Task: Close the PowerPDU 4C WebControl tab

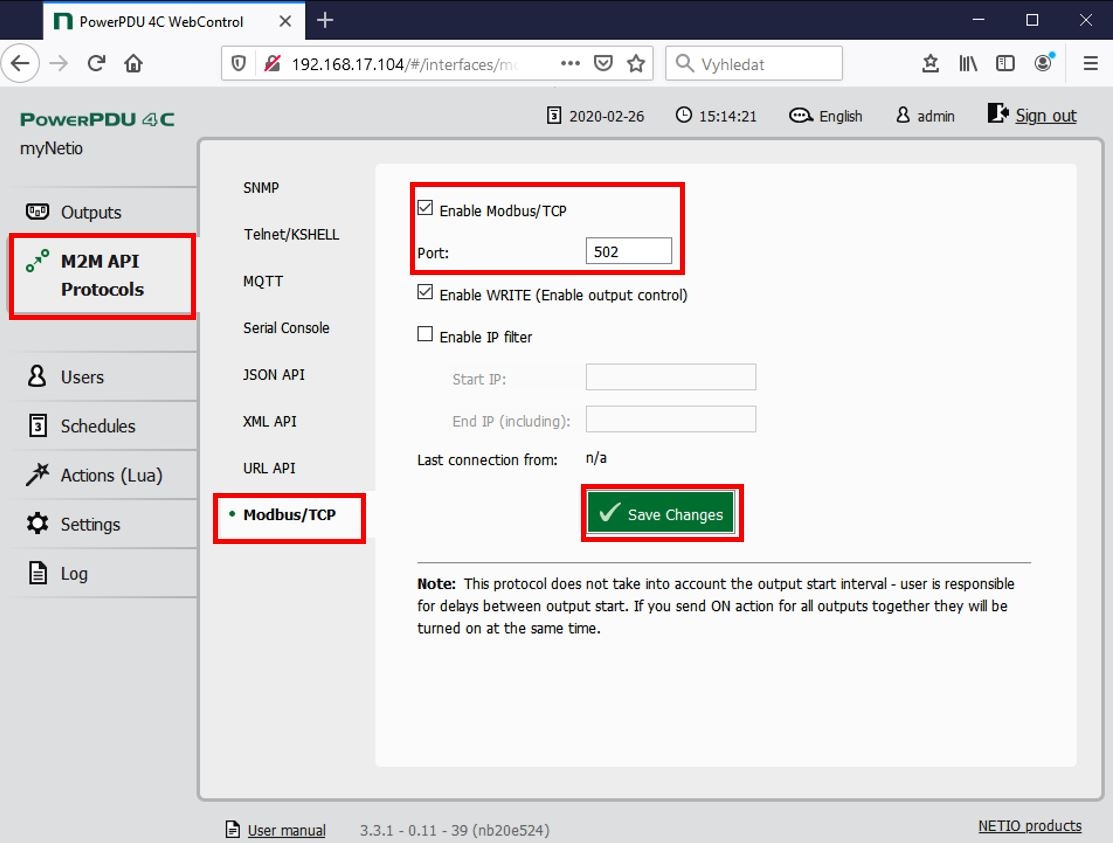Action: [x=285, y=21]
